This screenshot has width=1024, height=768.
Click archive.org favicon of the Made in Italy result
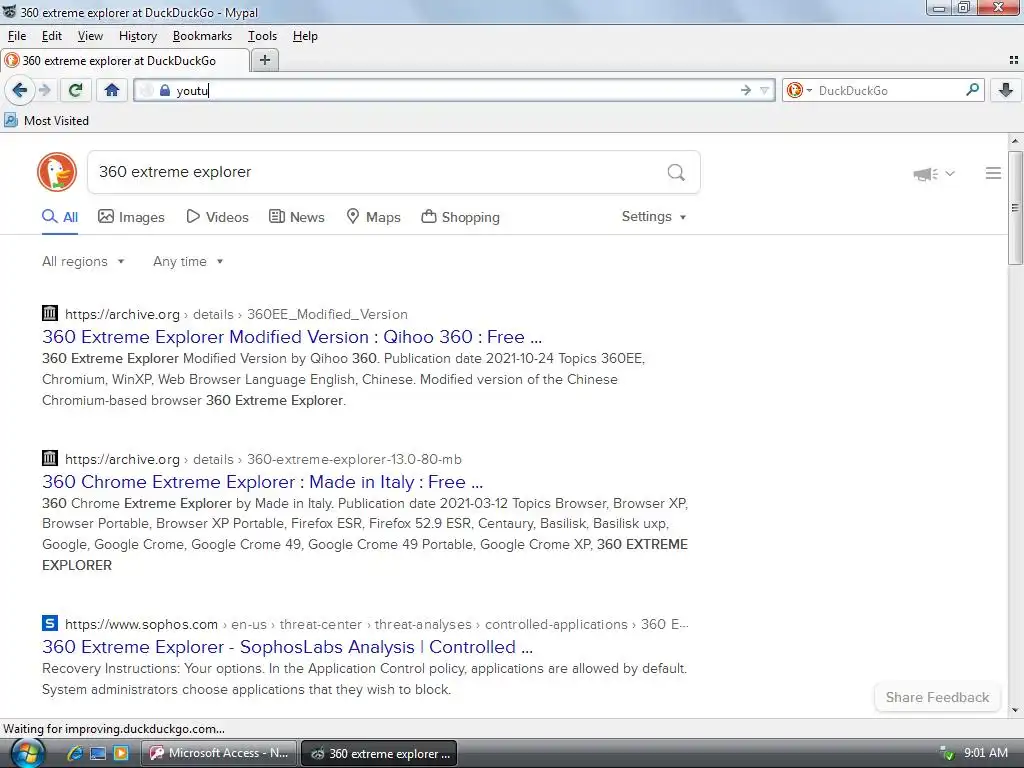click(x=50, y=458)
